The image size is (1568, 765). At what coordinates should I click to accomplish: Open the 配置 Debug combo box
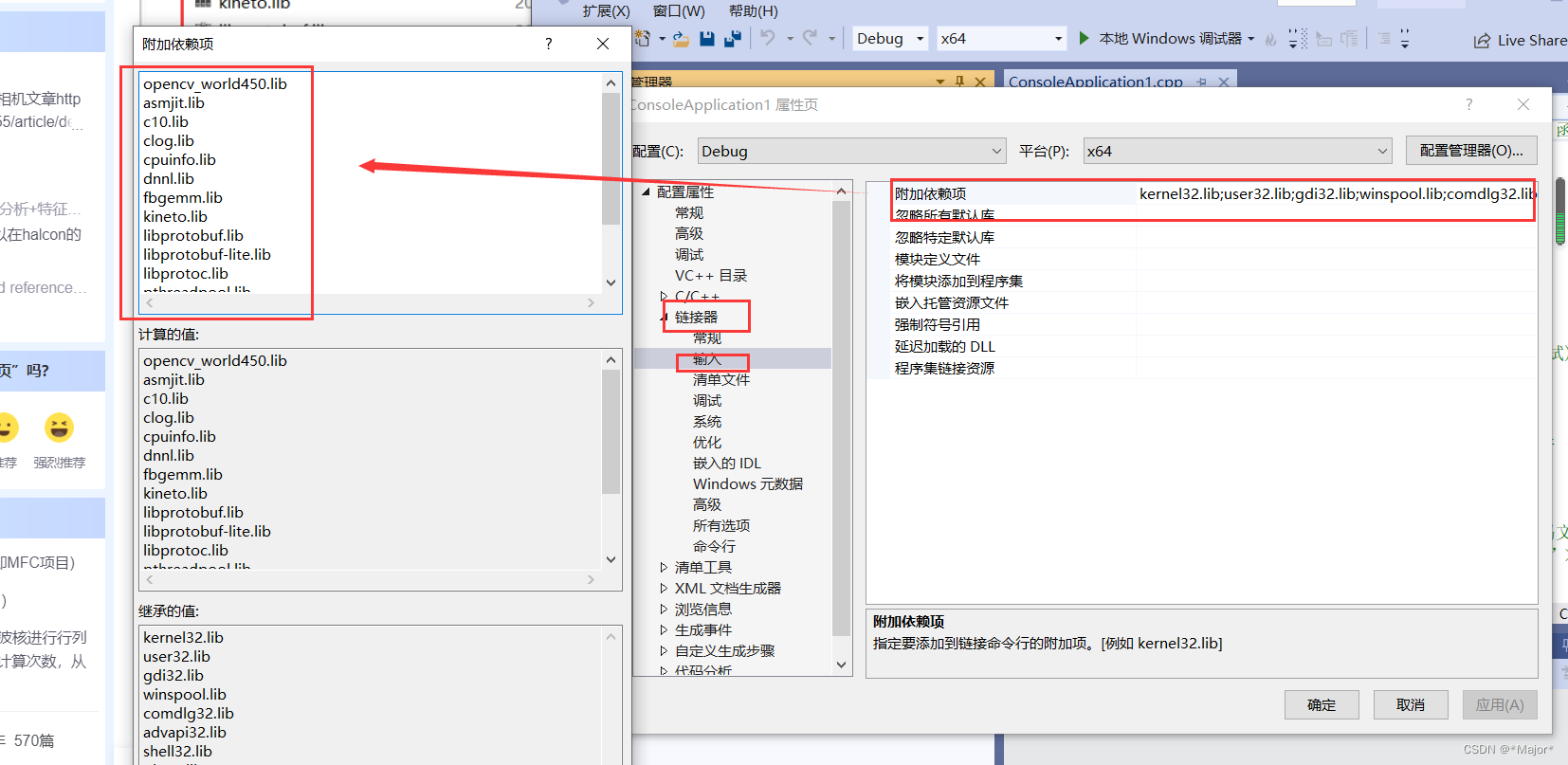(851, 151)
